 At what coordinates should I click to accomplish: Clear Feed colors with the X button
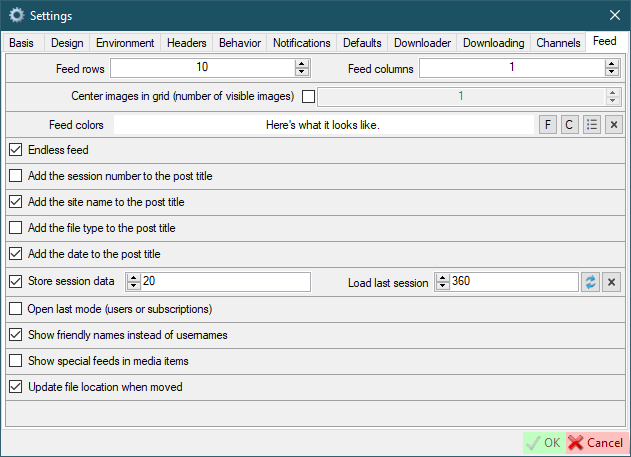614,125
